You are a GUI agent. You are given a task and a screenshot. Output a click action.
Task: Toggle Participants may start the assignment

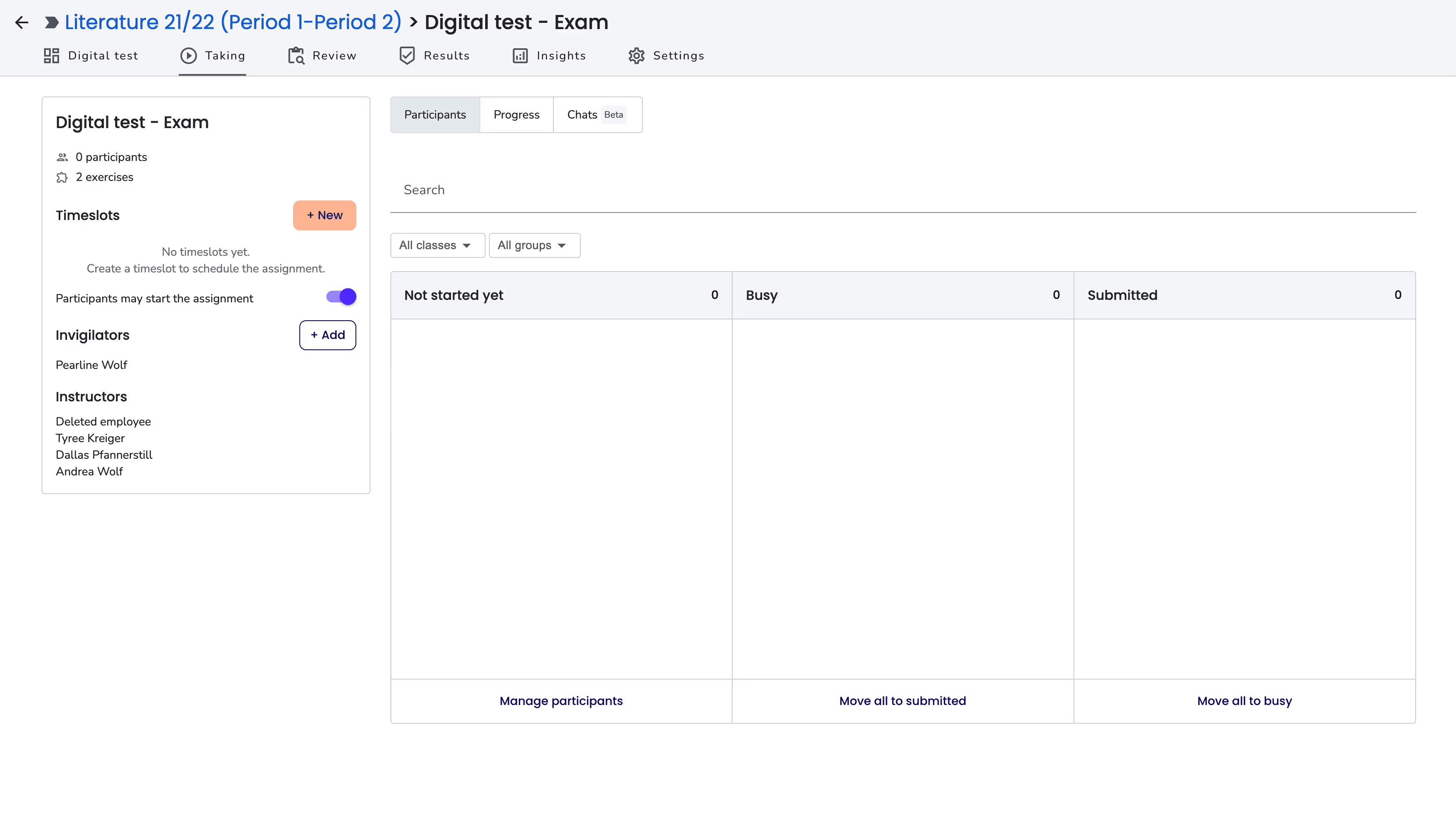click(341, 297)
